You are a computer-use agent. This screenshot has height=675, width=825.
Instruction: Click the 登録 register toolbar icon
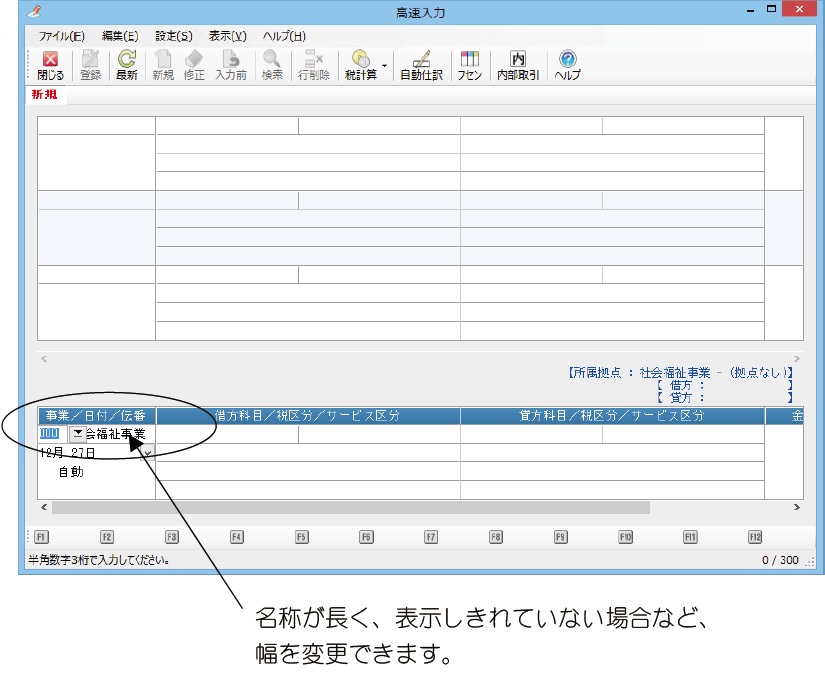[90, 66]
